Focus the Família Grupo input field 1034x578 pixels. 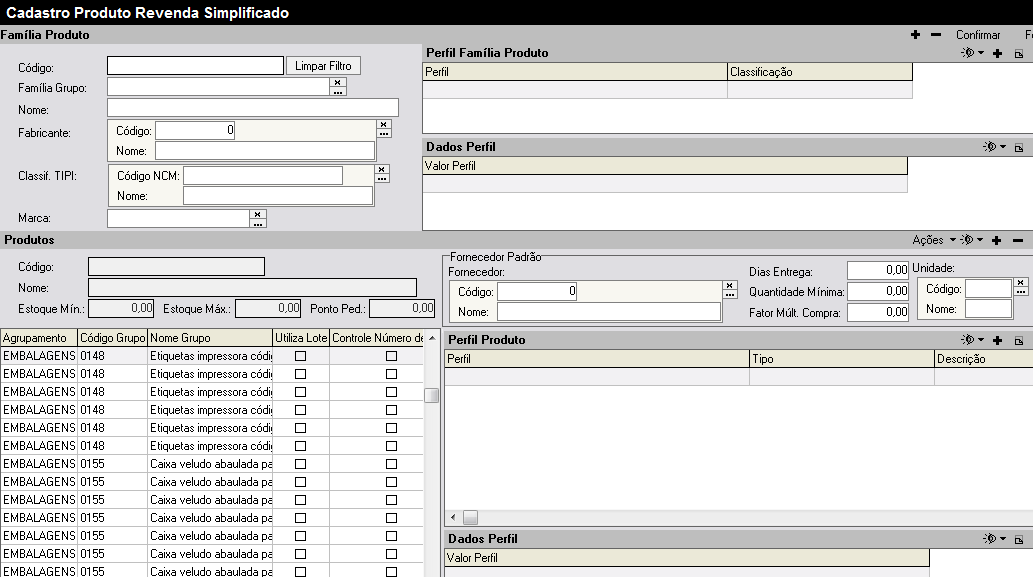click(x=218, y=87)
